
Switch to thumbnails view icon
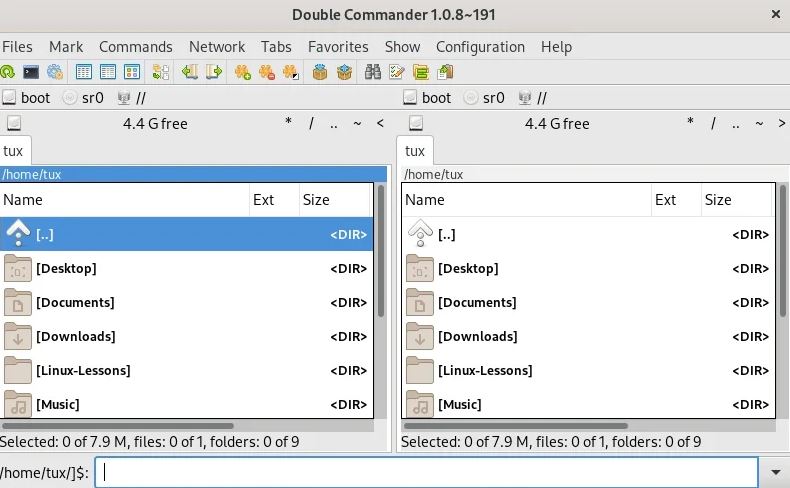tap(132, 72)
